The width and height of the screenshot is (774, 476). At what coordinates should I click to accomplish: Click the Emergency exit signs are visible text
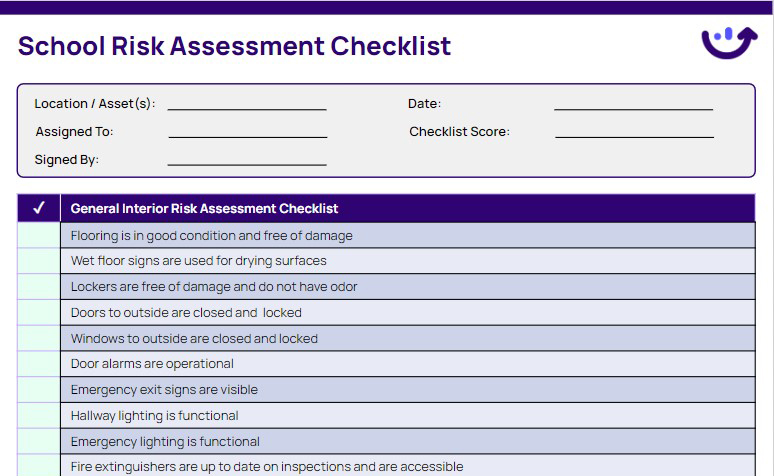(164, 390)
